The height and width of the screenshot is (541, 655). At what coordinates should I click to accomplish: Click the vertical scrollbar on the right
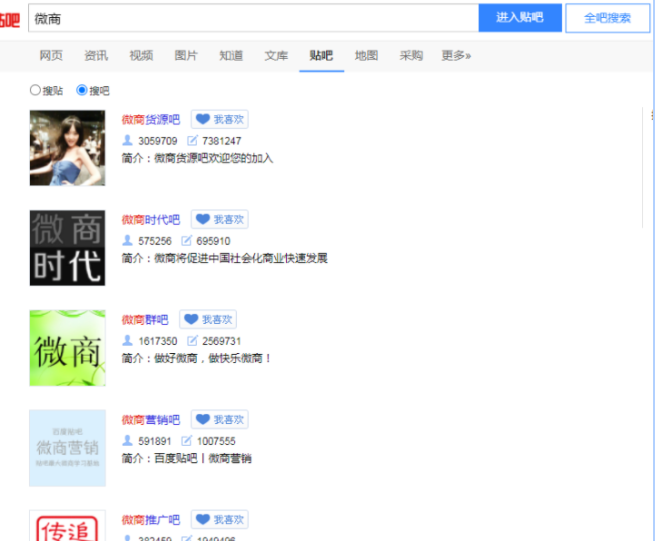click(643, 167)
